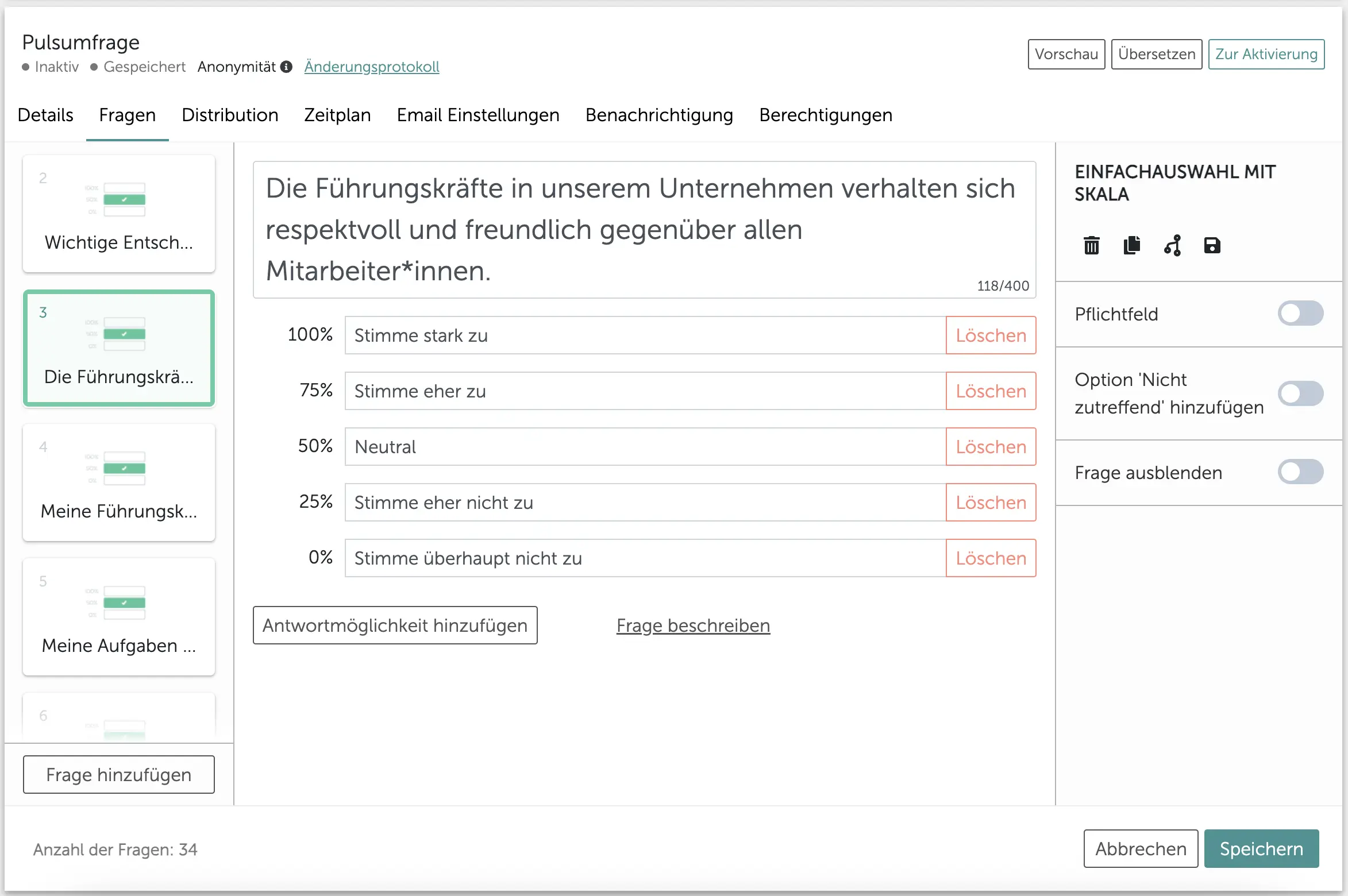Click the Pulsumfrage title

(80, 42)
